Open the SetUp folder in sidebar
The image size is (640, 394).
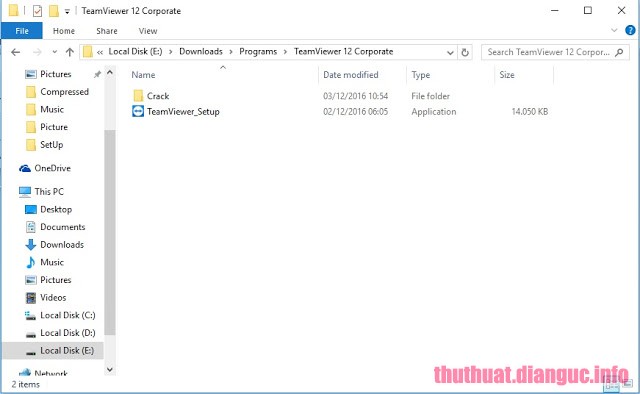(x=51, y=145)
